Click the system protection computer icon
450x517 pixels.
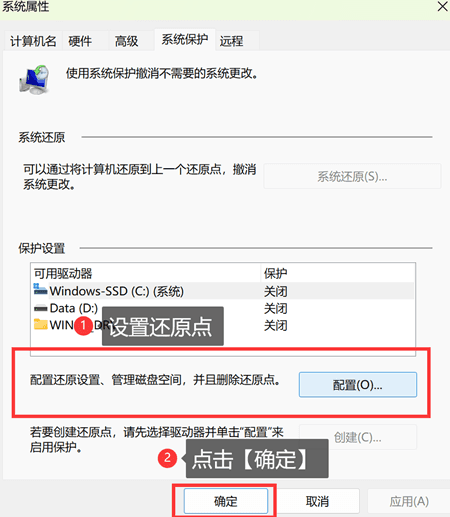[35, 80]
